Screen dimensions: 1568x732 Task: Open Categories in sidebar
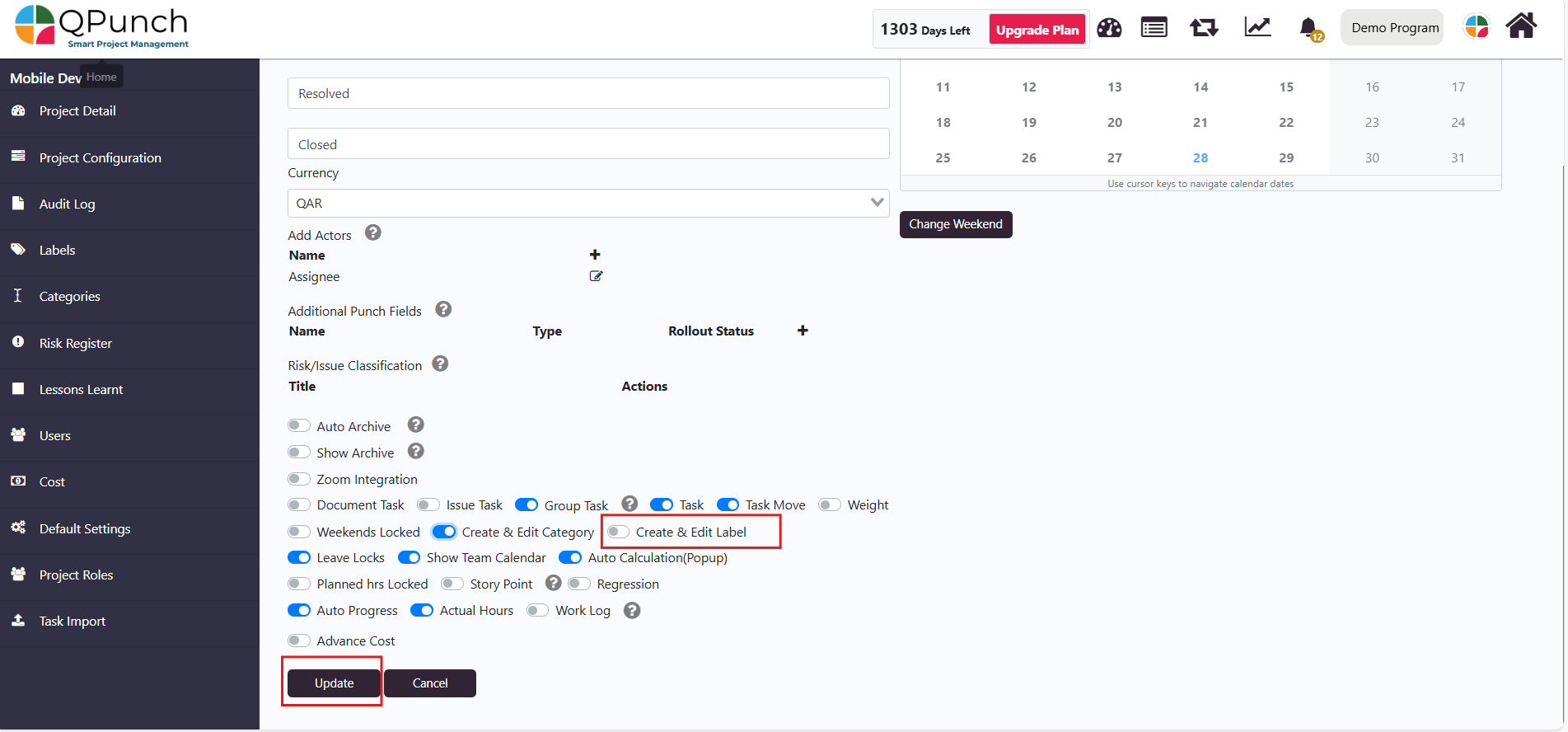[x=70, y=296]
